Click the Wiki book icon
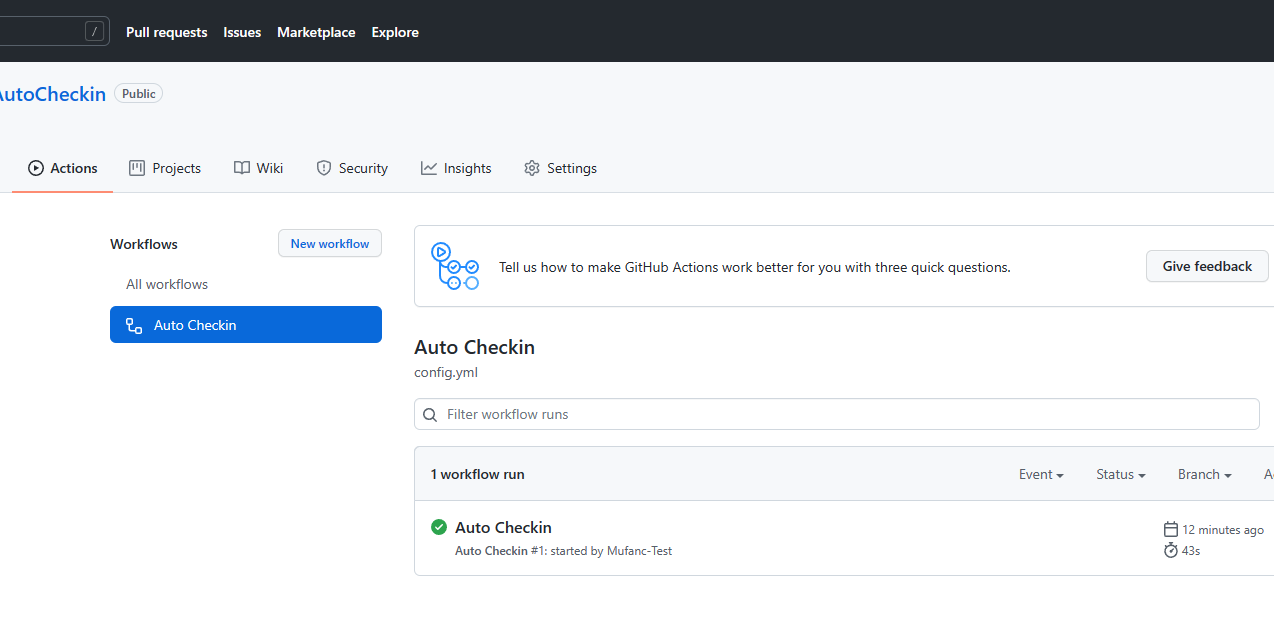 (x=242, y=168)
